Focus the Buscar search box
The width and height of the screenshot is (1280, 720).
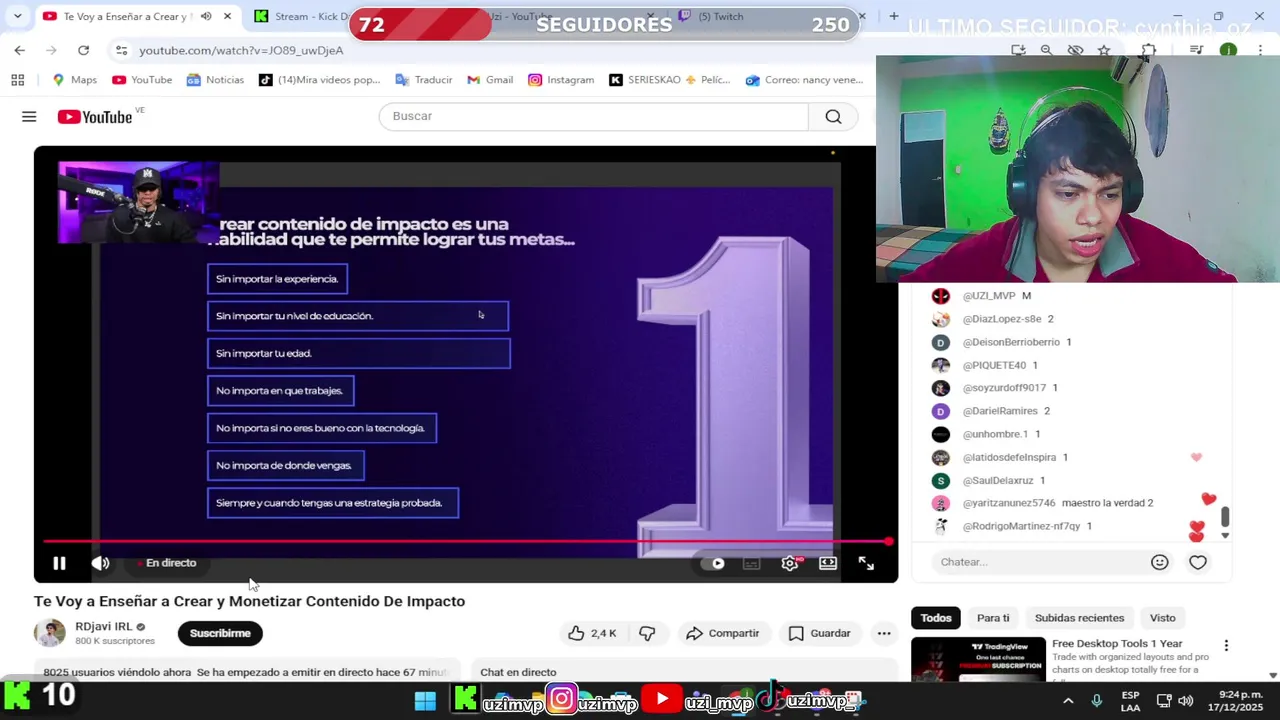[x=594, y=116]
